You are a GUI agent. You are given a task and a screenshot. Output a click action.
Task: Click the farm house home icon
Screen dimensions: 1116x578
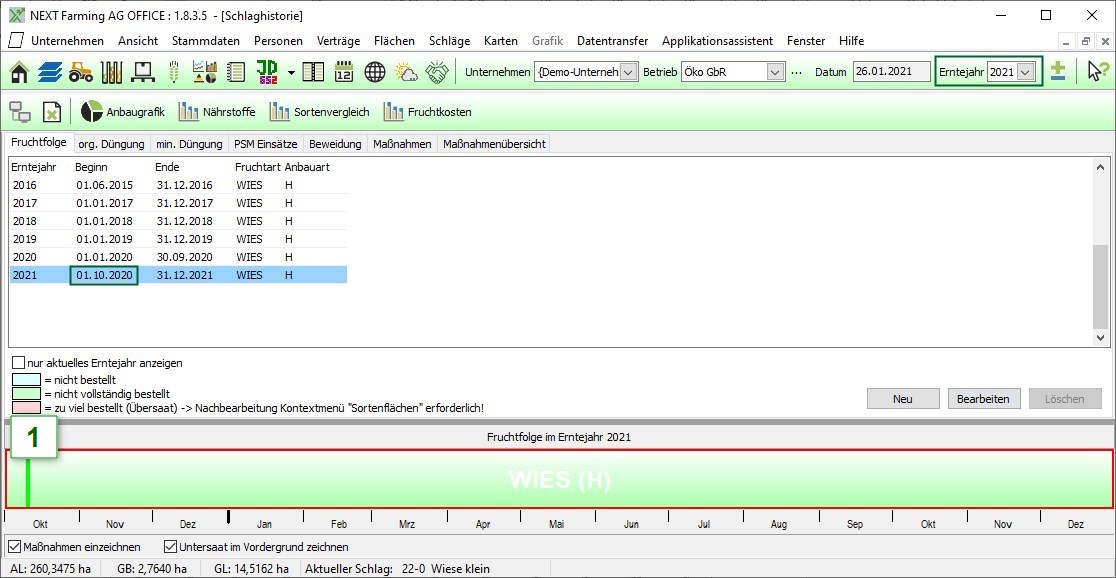pos(19,72)
